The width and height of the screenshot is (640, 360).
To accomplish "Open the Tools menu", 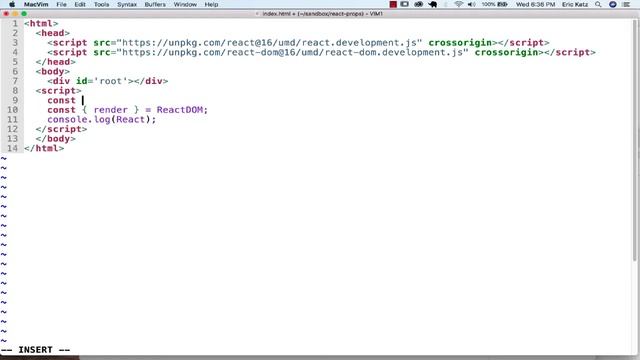I will pyautogui.click(x=101, y=4).
